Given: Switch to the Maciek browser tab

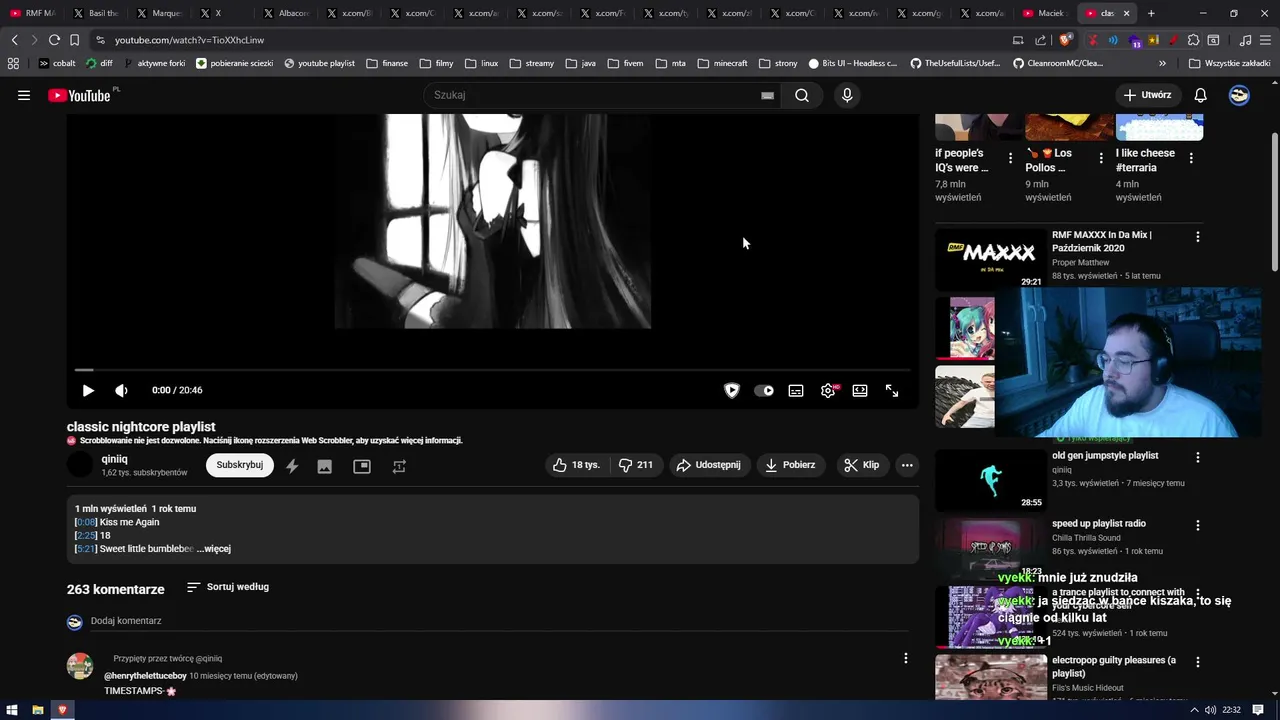Looking at the screenshot, I should coord(1045,13).
